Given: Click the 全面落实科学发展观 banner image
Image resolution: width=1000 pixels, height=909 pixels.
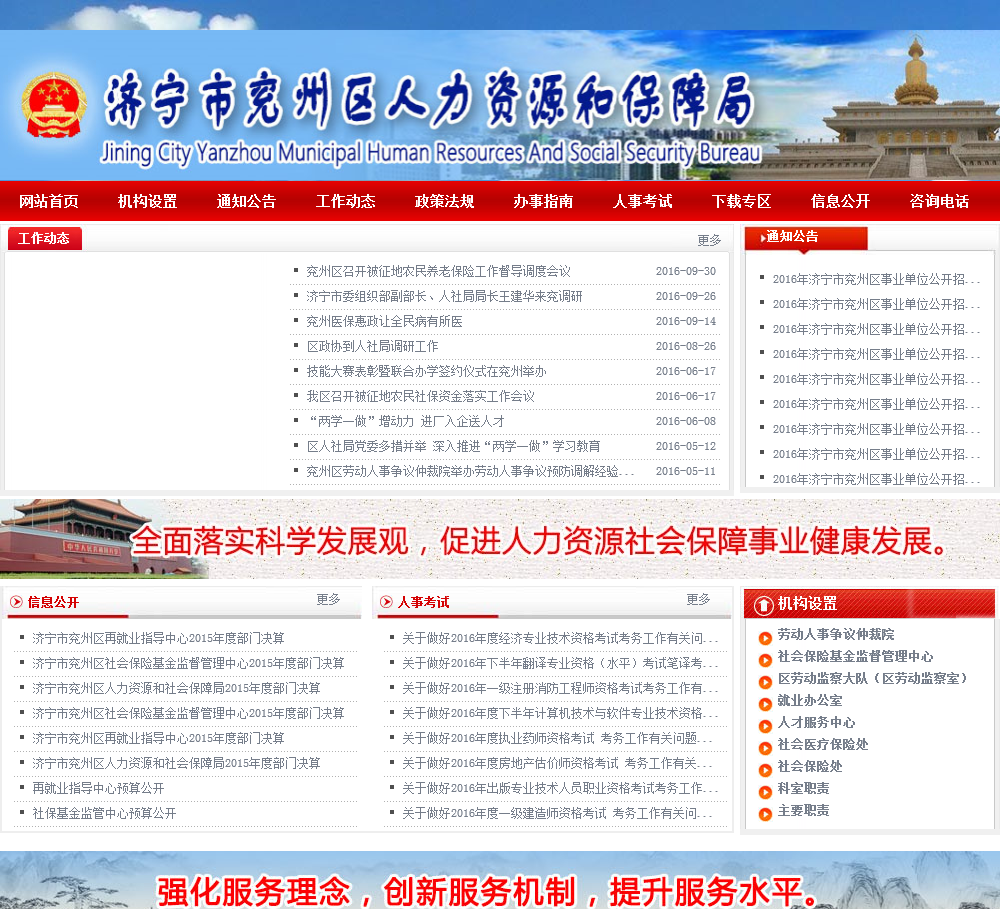Looking at the screenshot, I should [500, 539].
